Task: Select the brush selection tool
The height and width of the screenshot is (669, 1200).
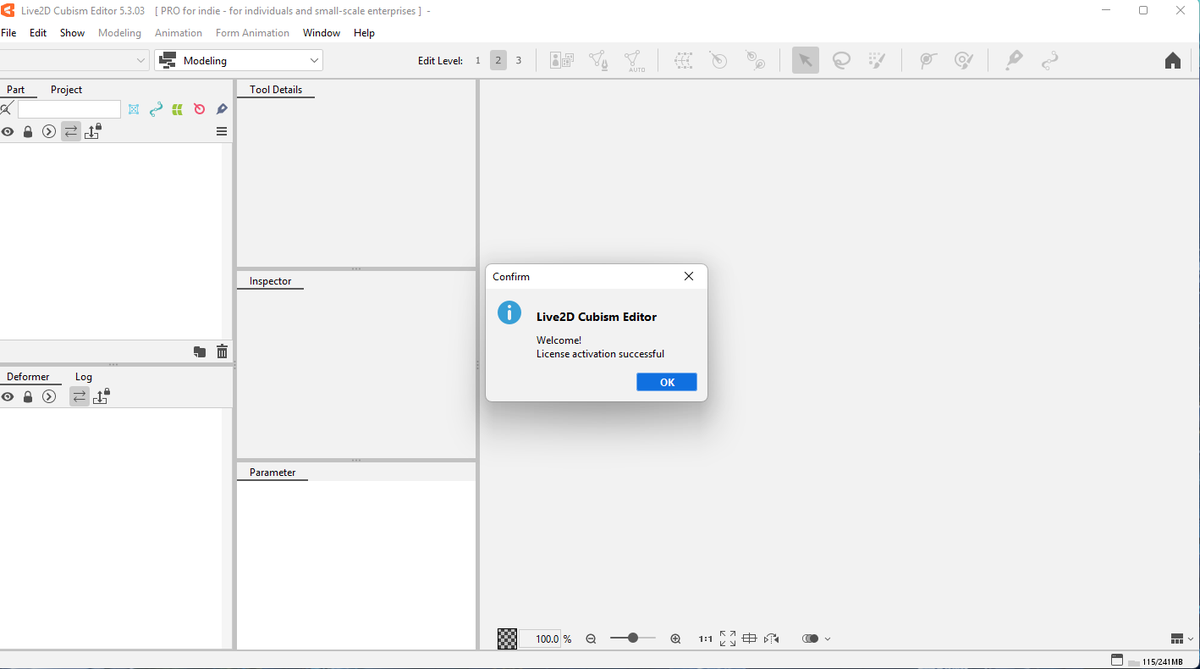Action: click(x=877, y=61)
